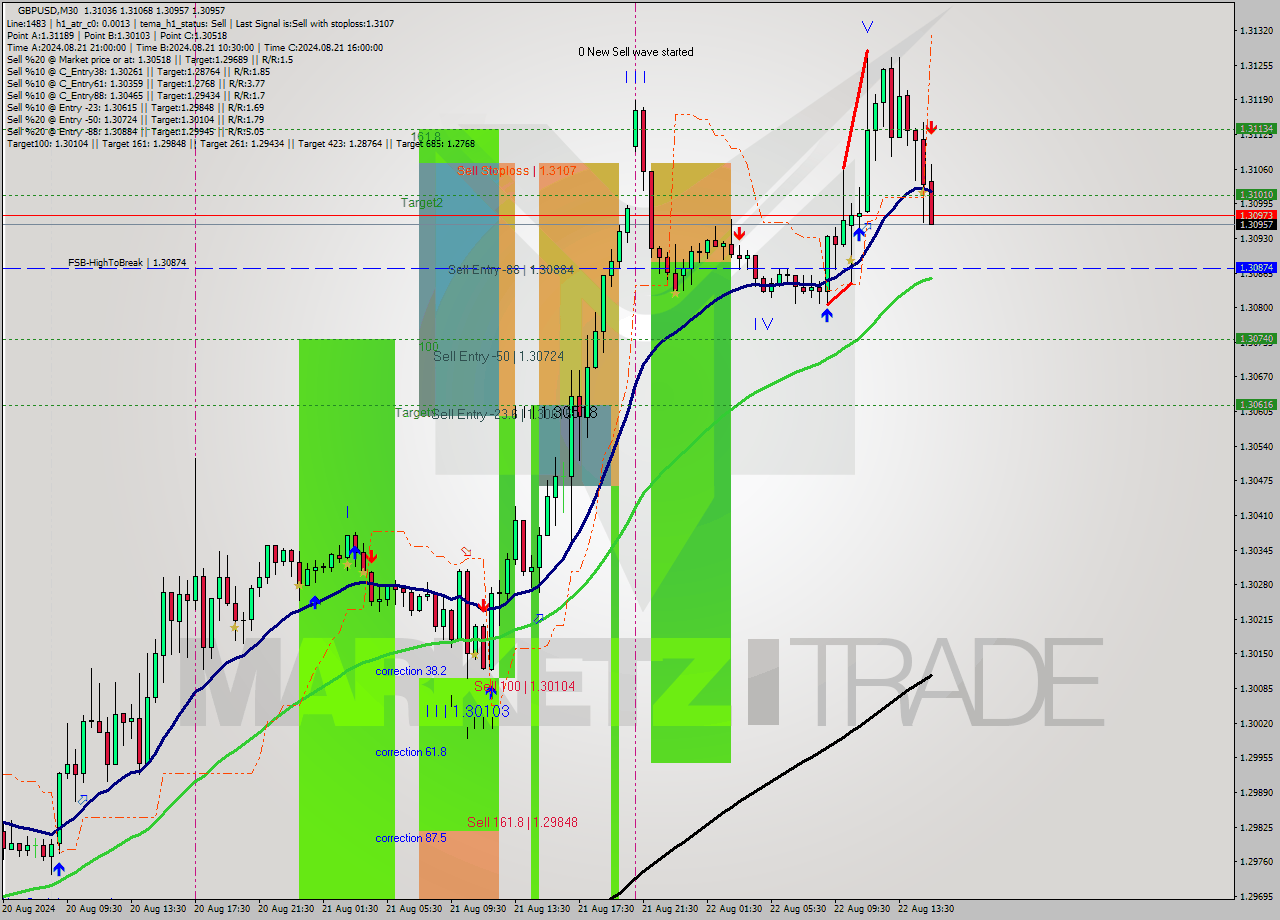Click the 22 Aug 13:30 time axis label
Viewport: 1280px width, 920px height.
[x=926, y=909]
